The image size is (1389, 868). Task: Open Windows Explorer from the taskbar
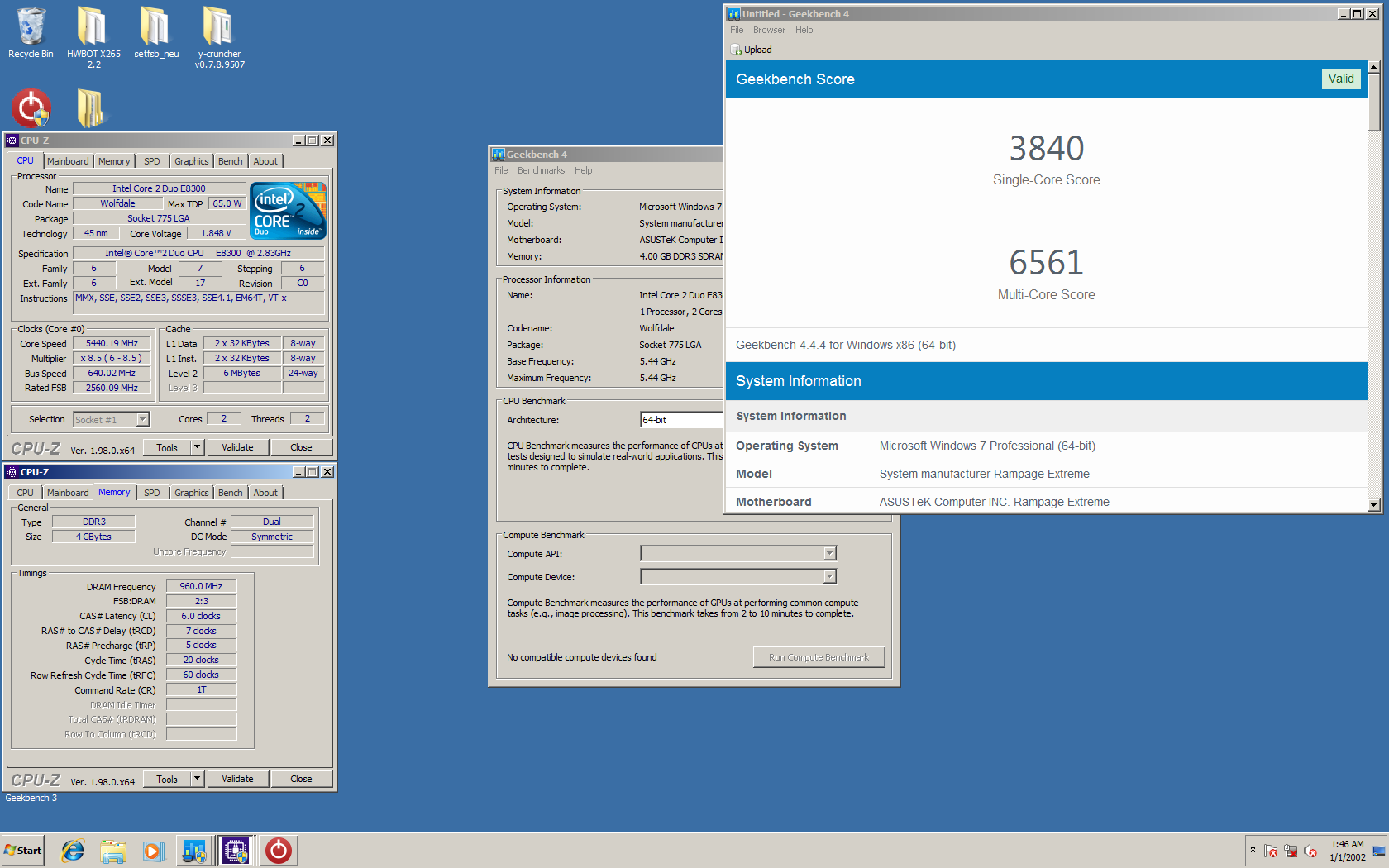pyautogui.click(x=113, y=851)
